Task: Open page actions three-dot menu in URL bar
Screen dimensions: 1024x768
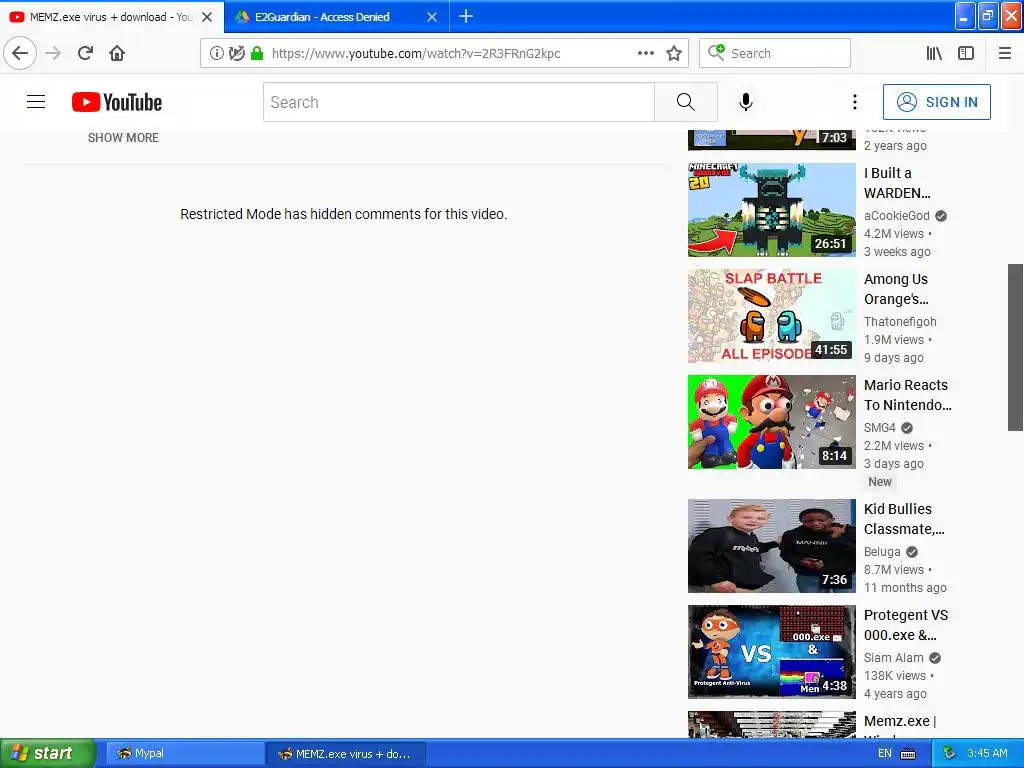Action: point(645,53)
